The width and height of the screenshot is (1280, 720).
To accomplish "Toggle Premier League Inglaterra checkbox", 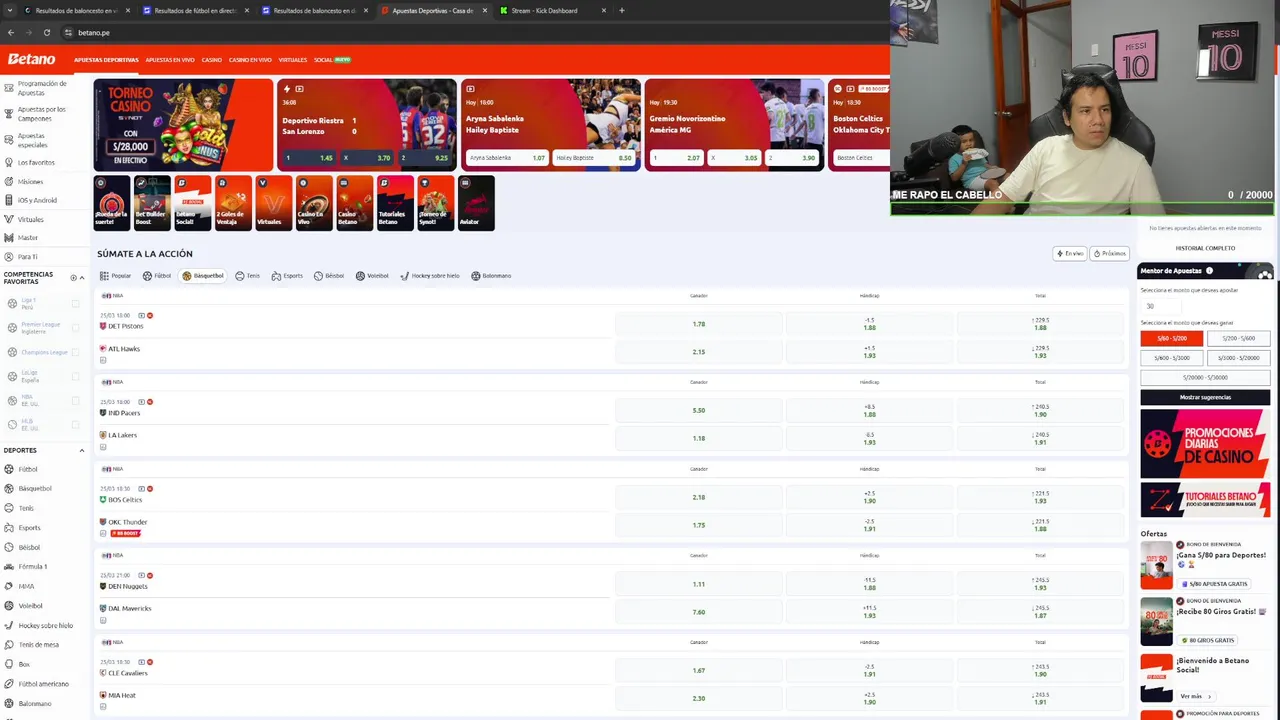I will point(76,328).
